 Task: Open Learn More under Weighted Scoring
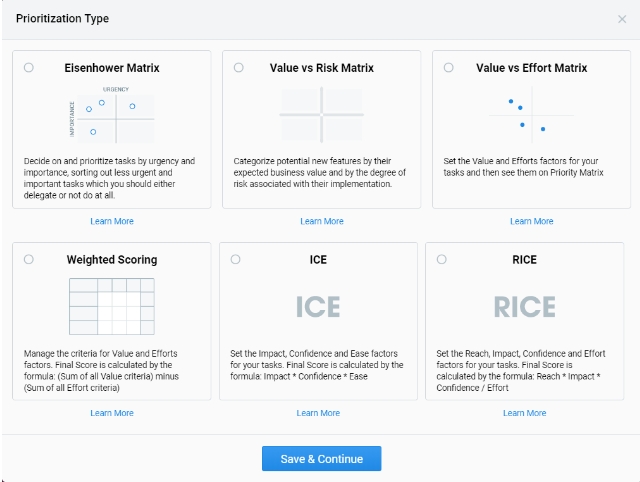111,413
